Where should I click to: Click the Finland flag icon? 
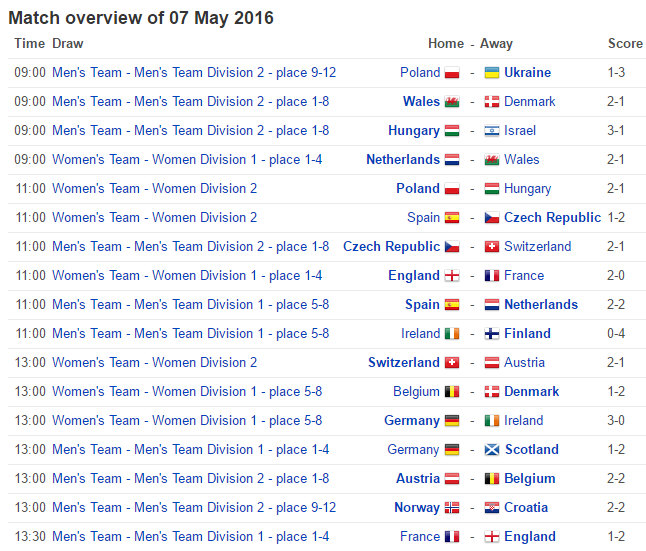pyautogui.click(x=492, y=334)
